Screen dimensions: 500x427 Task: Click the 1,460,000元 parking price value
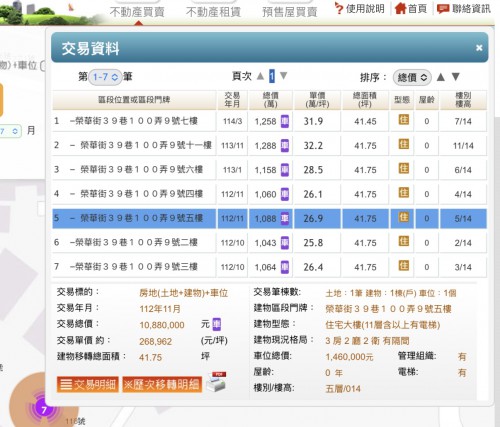pos(349,357)
